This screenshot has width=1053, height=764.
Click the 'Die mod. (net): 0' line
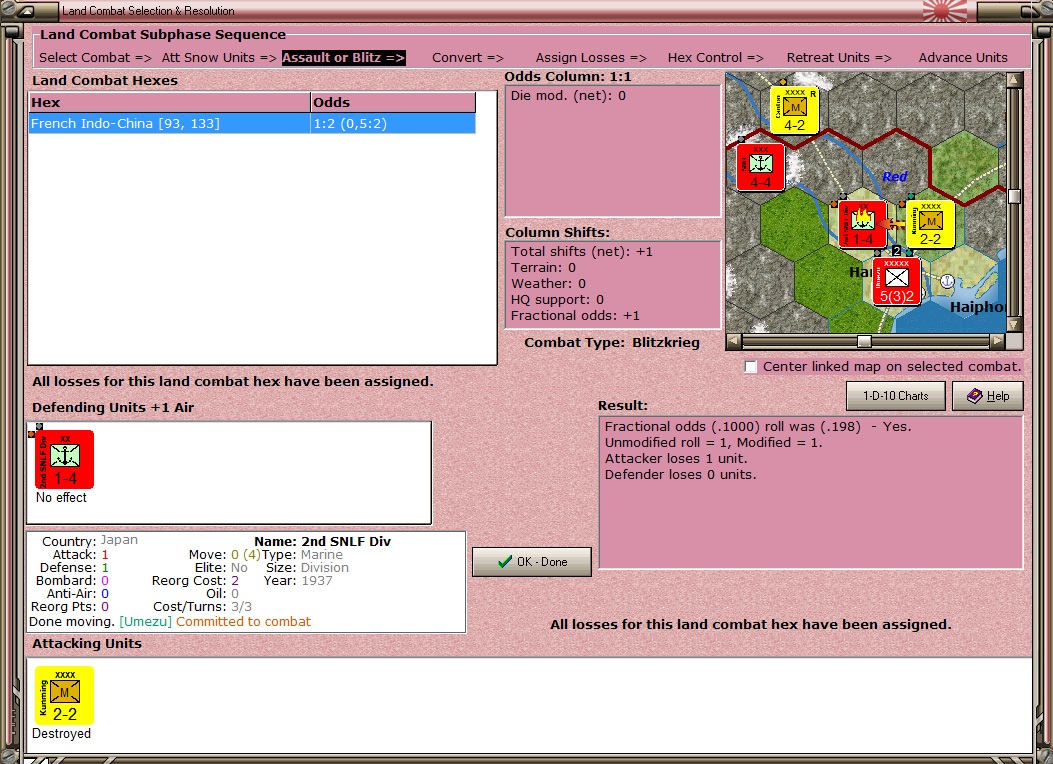568,95
